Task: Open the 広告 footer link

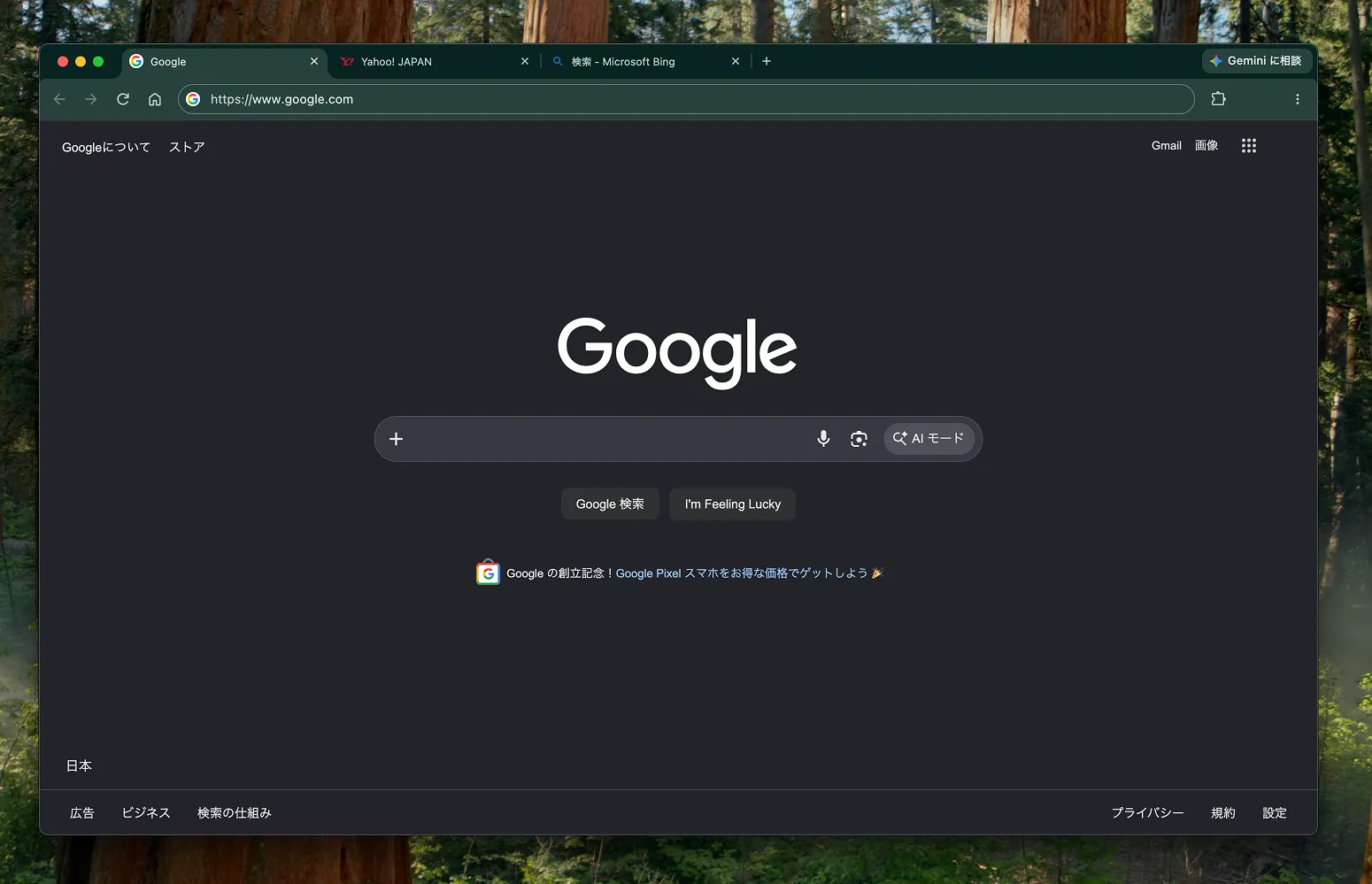Action: tap(82, 813)
